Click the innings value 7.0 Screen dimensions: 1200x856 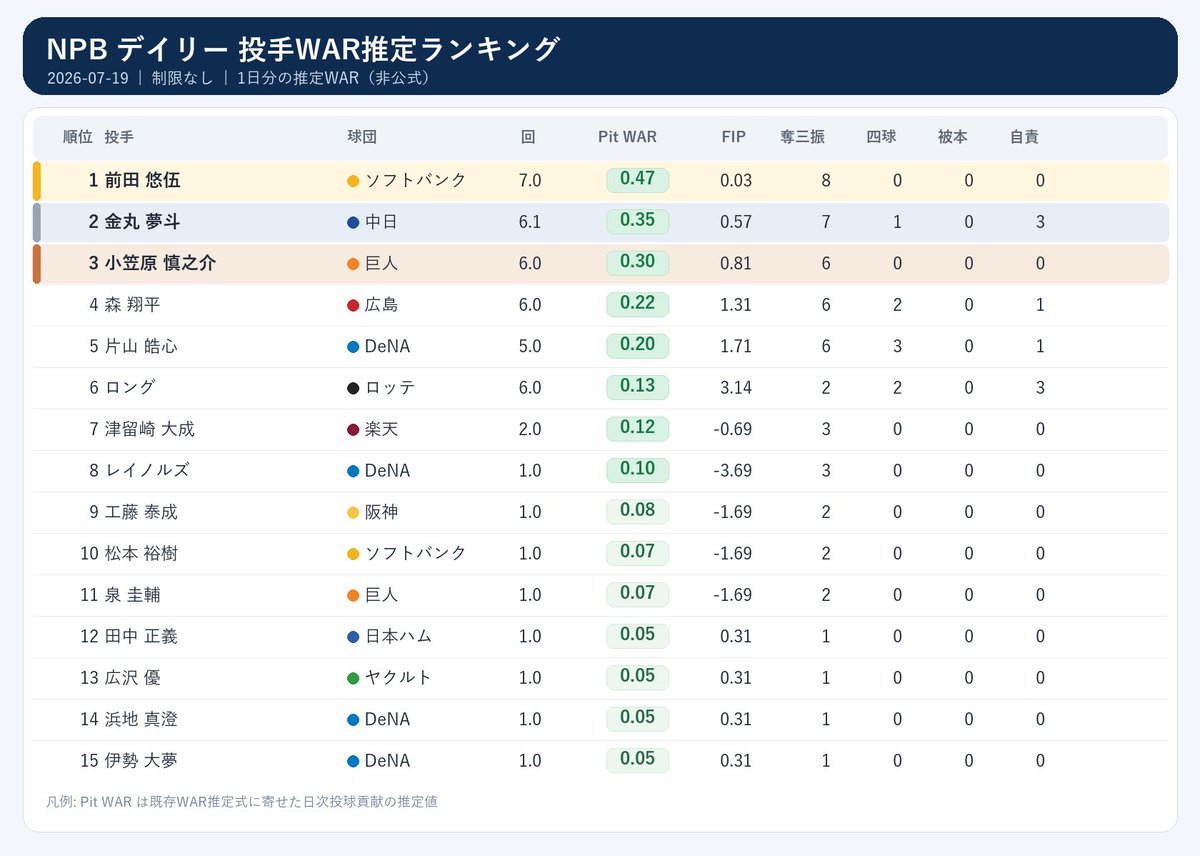530,181
